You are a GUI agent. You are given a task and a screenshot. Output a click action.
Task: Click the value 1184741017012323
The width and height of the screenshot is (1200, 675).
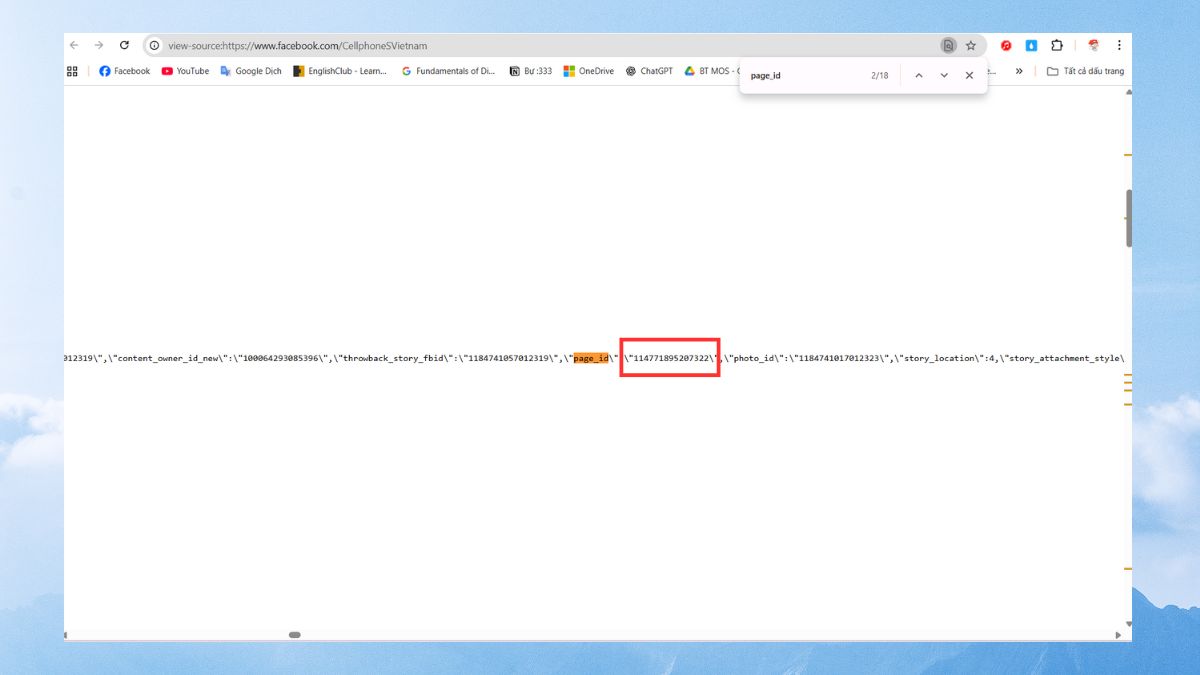point(841,358)
